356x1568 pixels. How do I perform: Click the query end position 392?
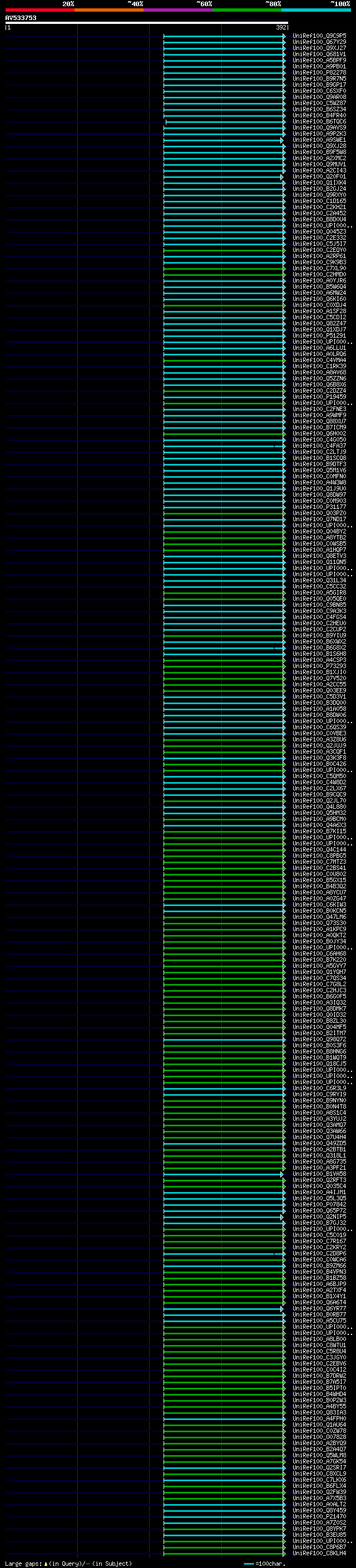tap(281, 27)
